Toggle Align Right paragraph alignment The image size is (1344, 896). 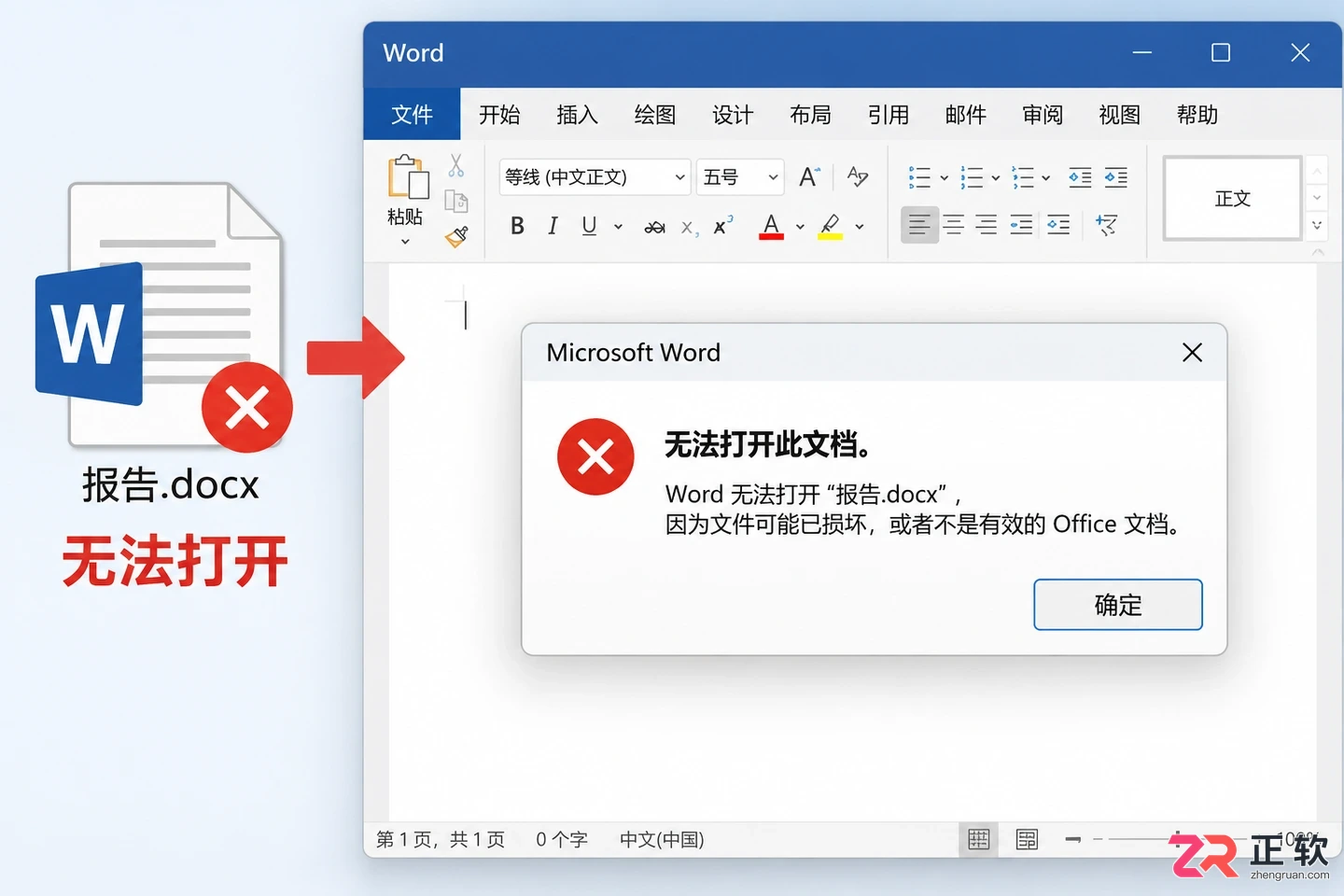987,225
